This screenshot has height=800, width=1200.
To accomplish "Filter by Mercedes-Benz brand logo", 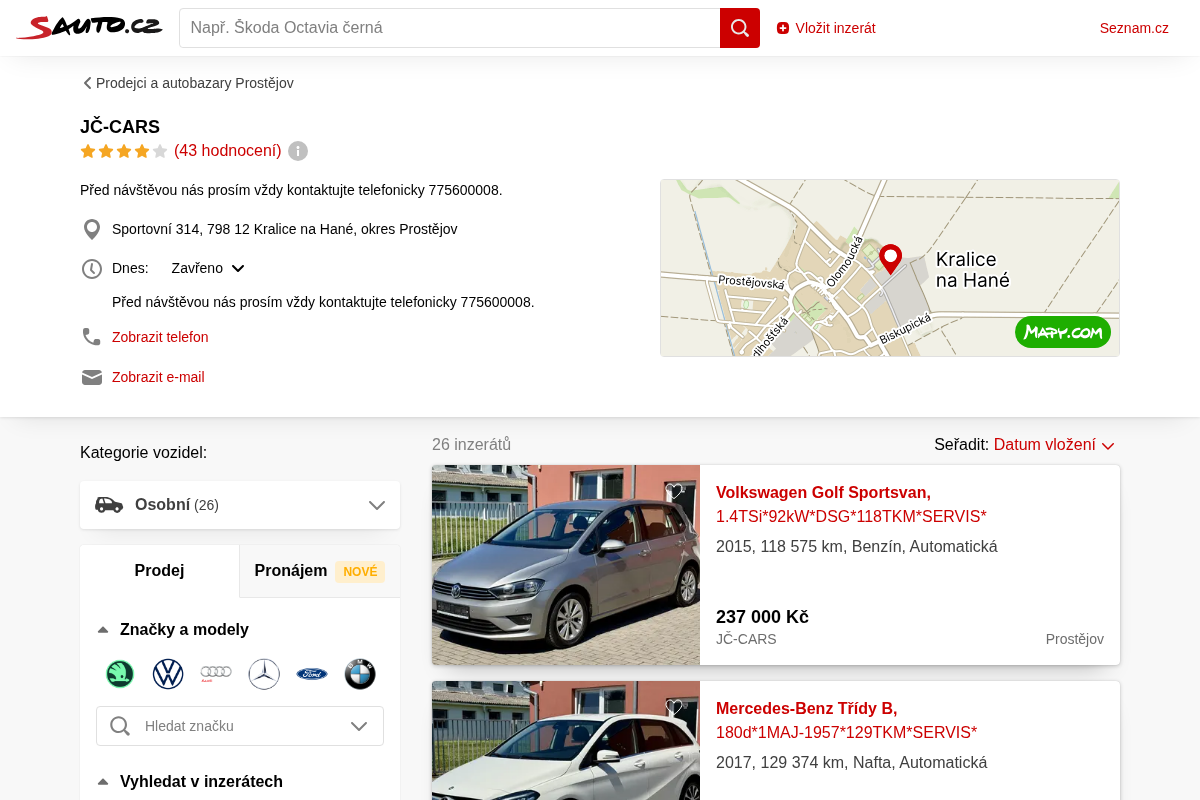I will (x=264, y=674).
